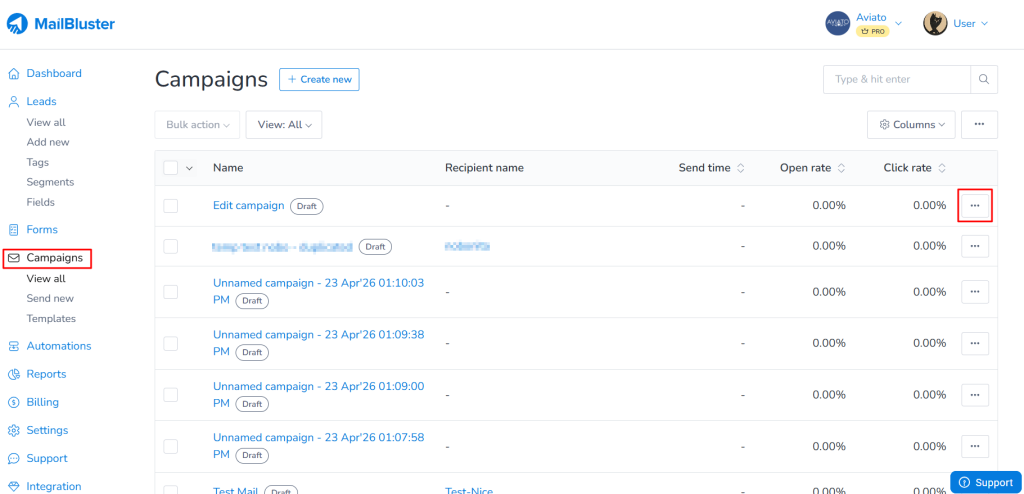This screenshot has height=494, width=1024.
Task: Go to Dashboard in sidebar
Action: [x=54, y=74]
